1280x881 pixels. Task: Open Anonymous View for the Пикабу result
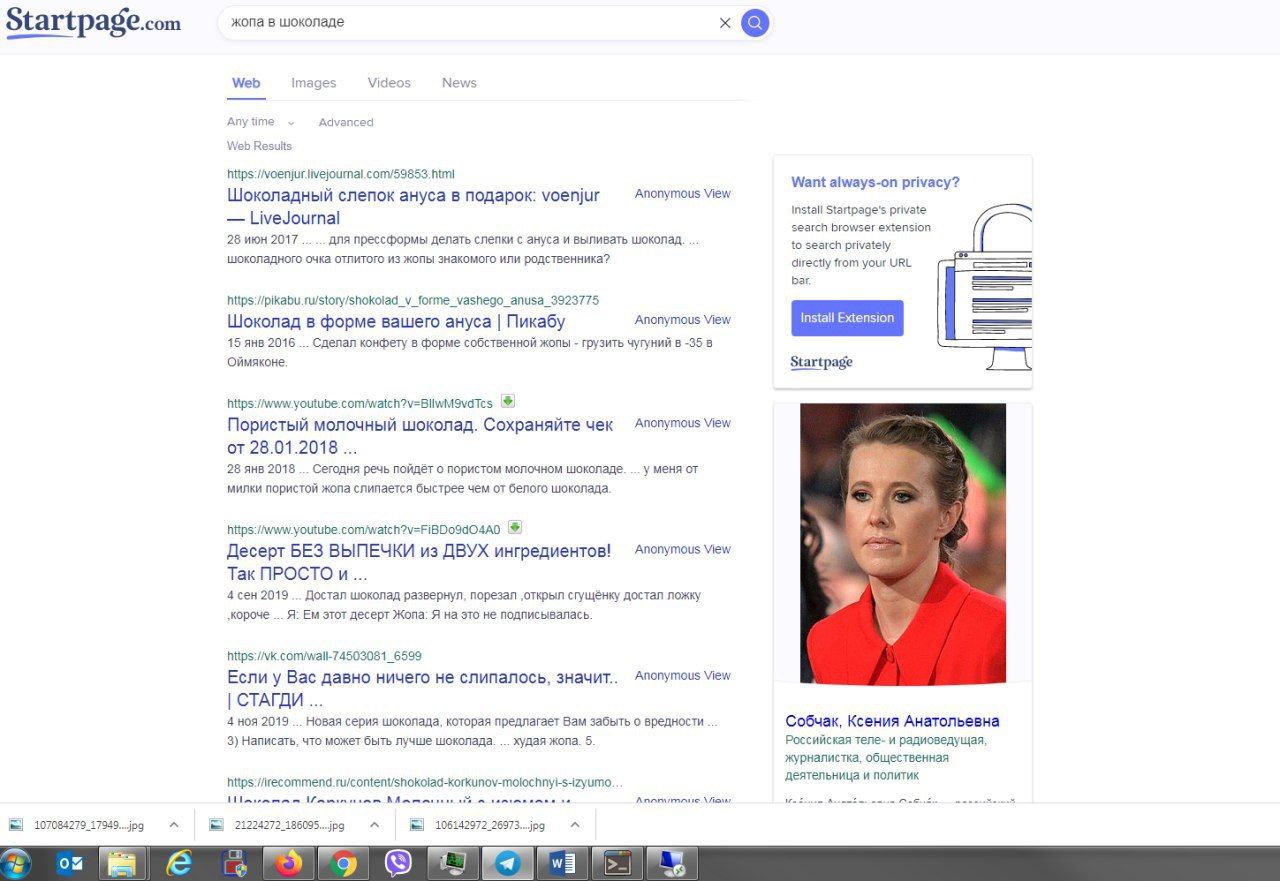pyautogui.click(x=683, y=320)
